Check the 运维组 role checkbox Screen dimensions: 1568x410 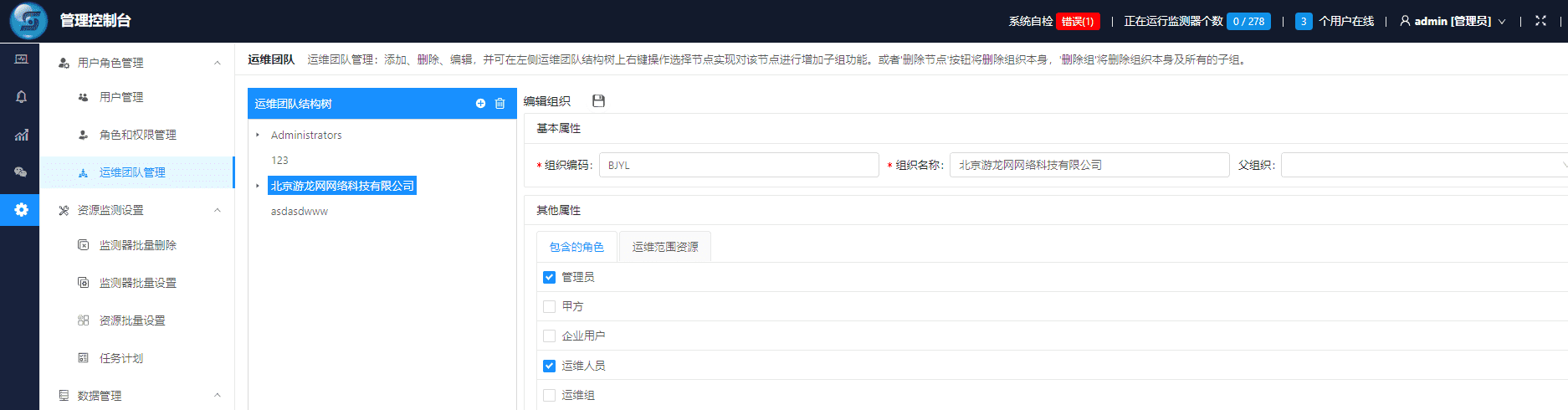tap(549, 395)
